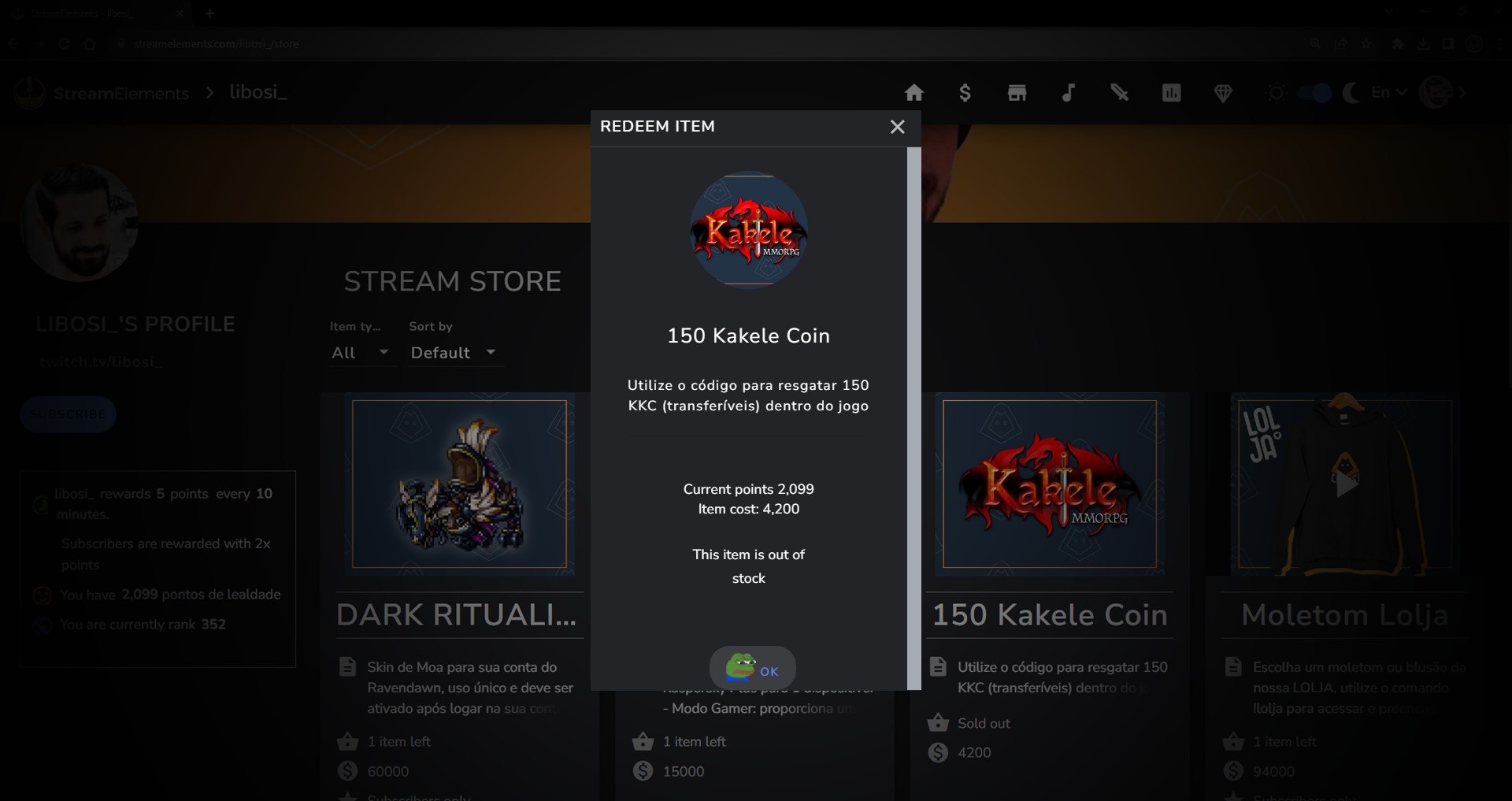Expand the En language dropdown
The width and height of the screenshot is (1512, 801).
(1389, 92)
